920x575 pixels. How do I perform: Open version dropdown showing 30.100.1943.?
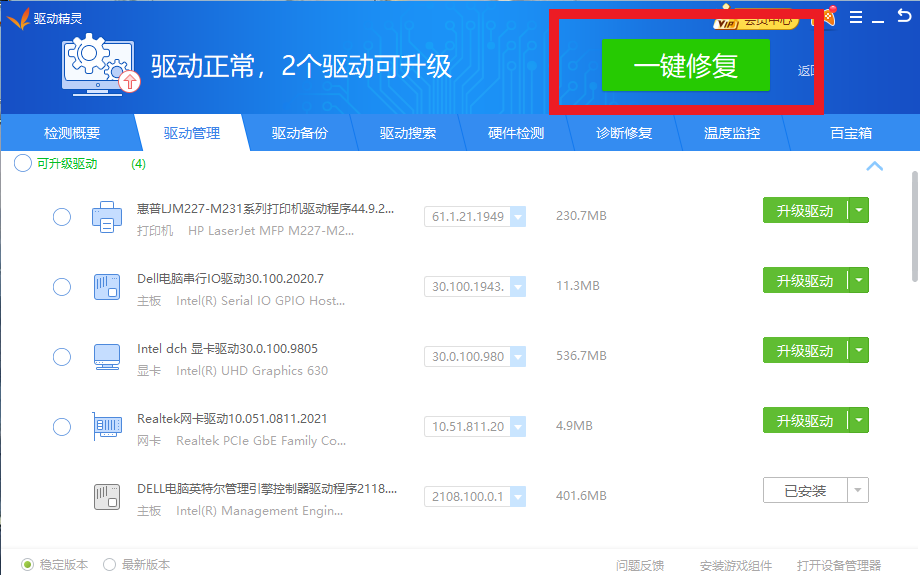pos(518,286)
